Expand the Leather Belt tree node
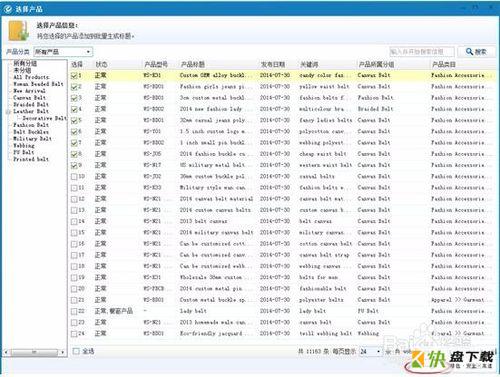This screenshot has height=377, width=500. [x=8, y=112]
